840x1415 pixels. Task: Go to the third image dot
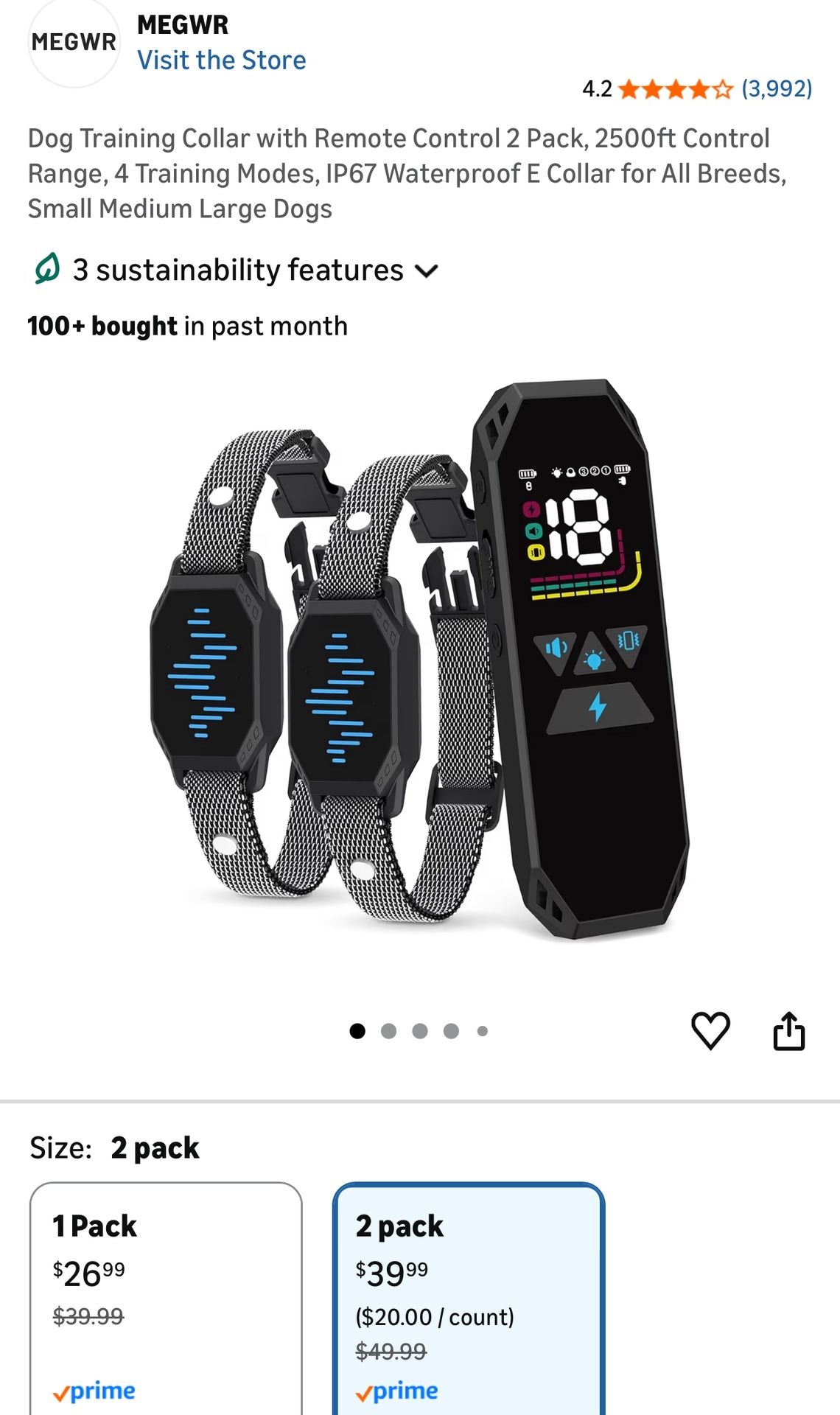pos(420,1031)
